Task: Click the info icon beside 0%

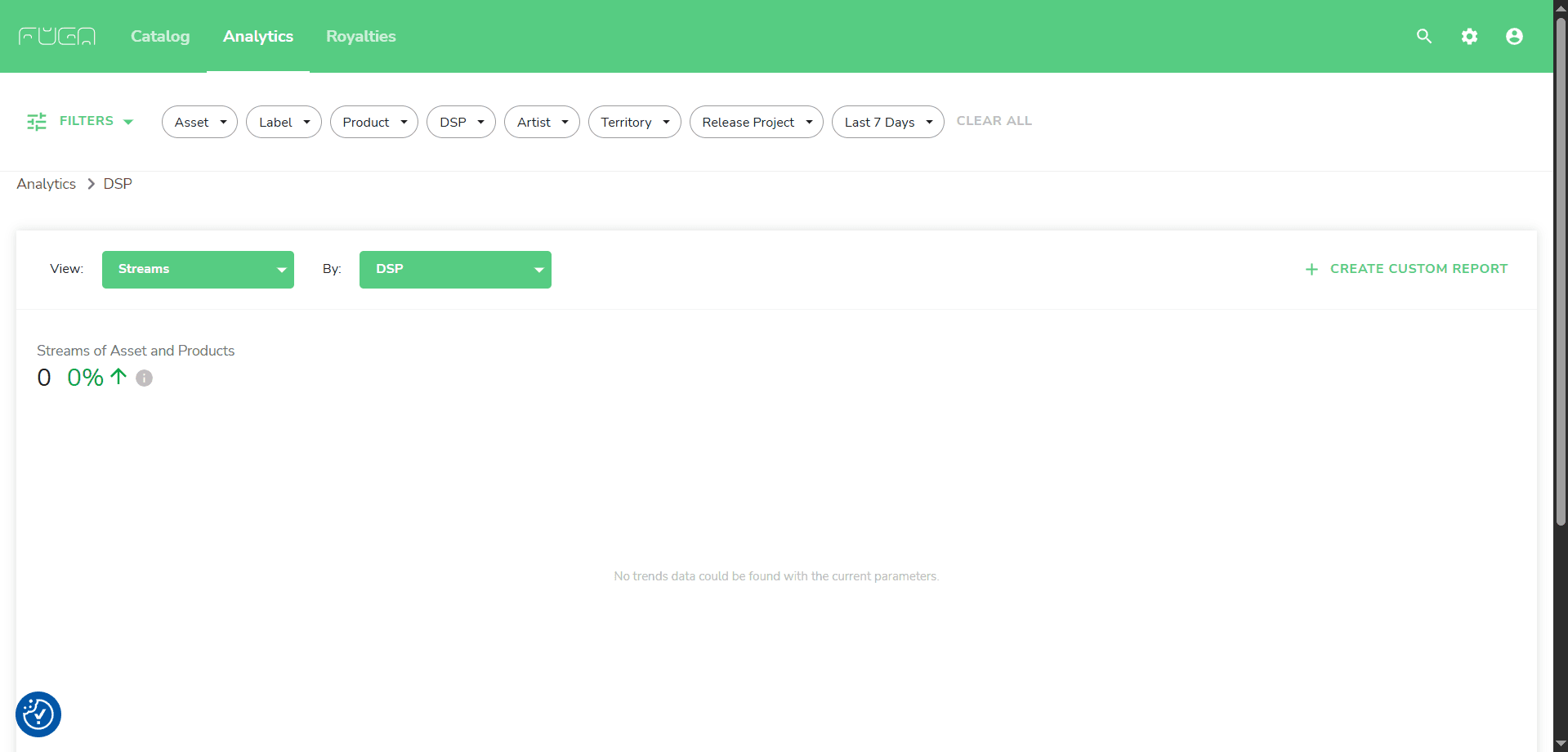Action: click(x=144, y=378)
